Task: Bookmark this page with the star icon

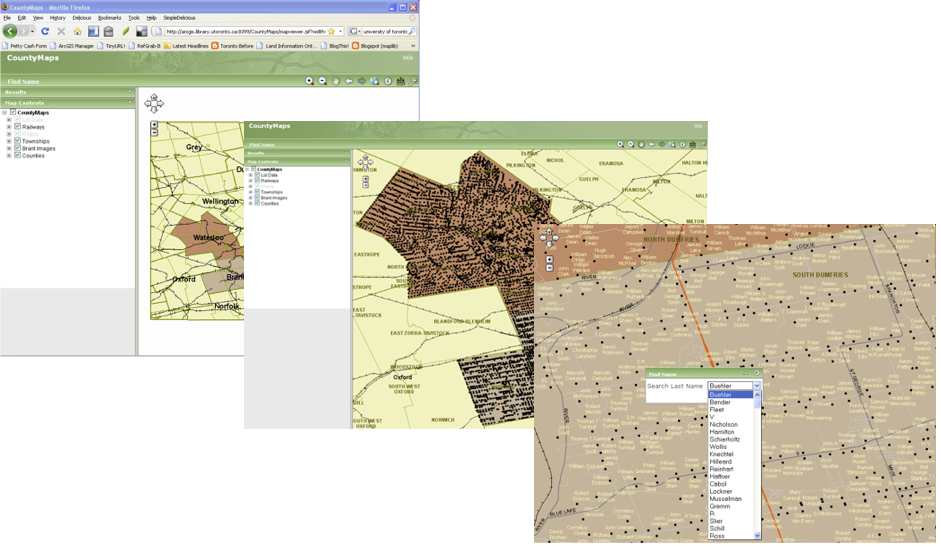Action: [x=331, y=31]
